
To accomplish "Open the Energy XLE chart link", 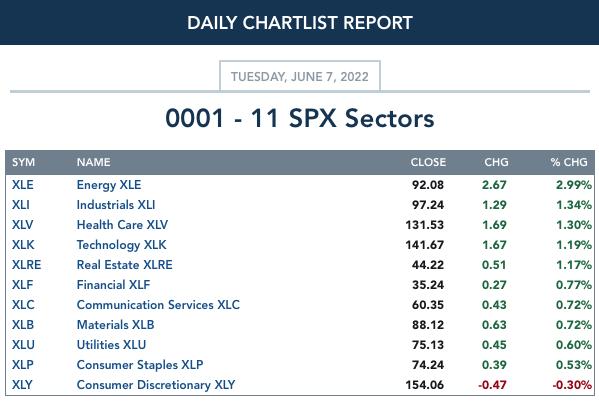I will [109, 185].
